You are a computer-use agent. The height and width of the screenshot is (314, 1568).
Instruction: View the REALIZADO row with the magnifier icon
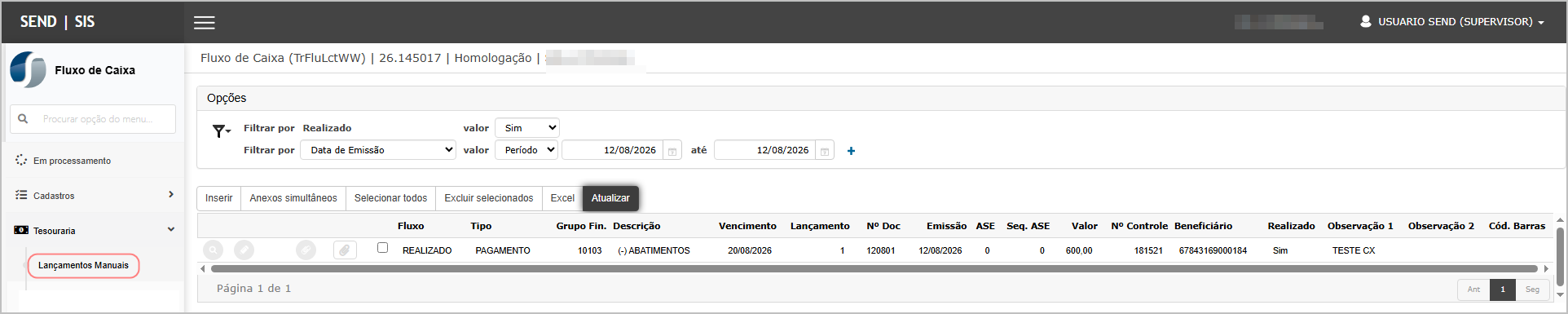pyautogui.click(x=213, y=250)
